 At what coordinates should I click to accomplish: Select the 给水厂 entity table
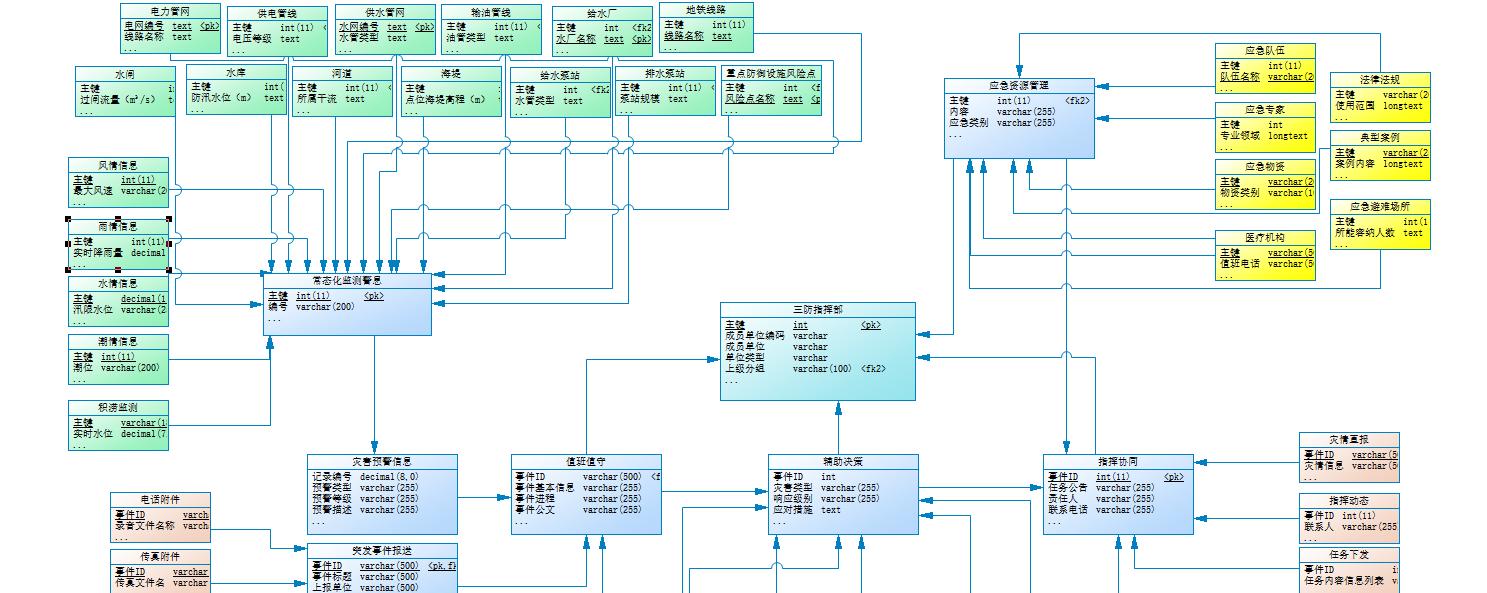602,32
